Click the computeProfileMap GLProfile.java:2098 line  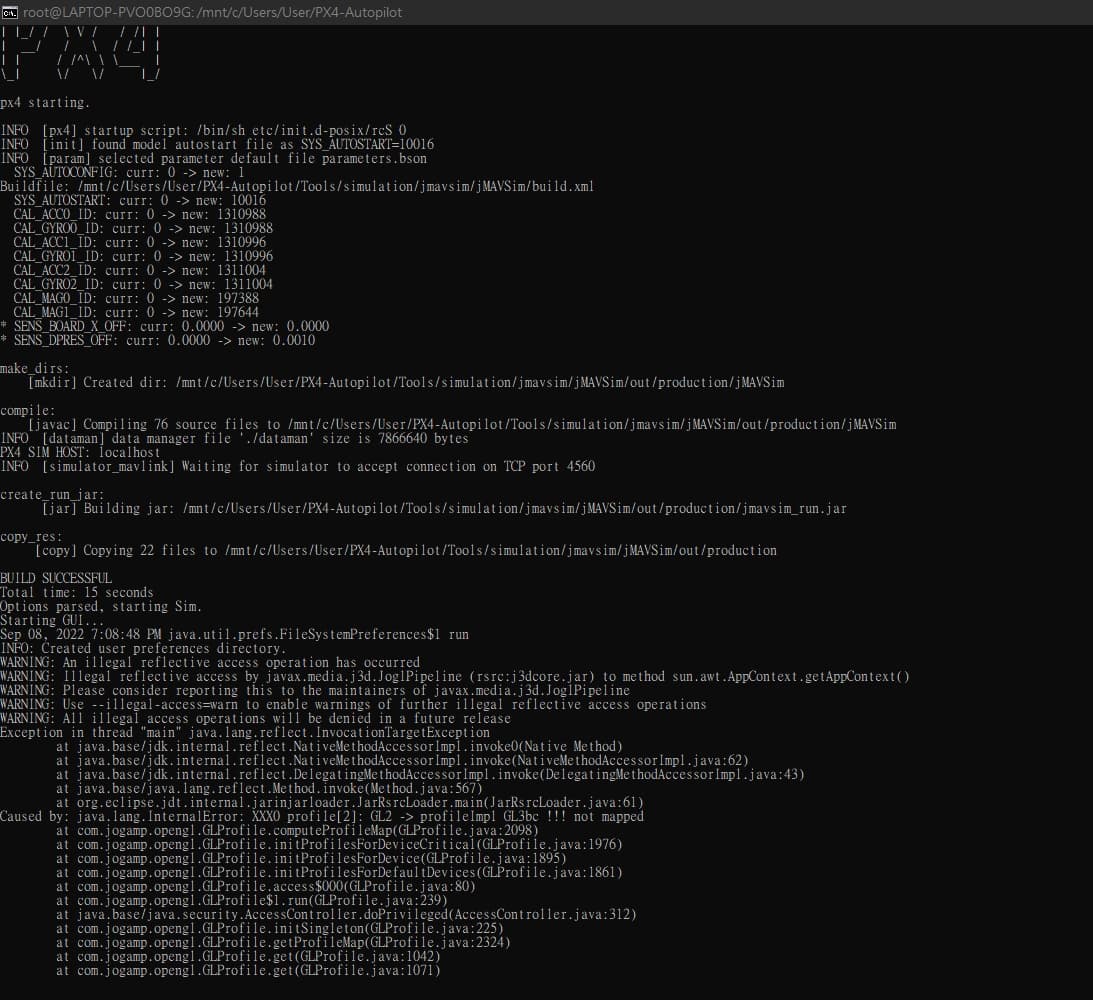coord(298,831)
